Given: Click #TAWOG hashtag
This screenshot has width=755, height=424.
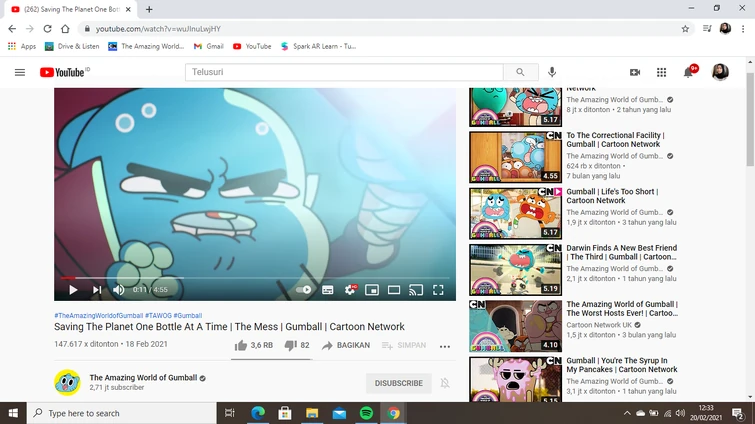Looking at the screenshot, I should tap(158, 316).
